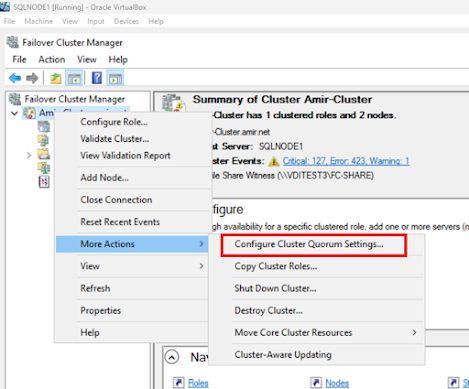
Task: Choose Validate Cluster from context menu
Action: click(115, 139)
